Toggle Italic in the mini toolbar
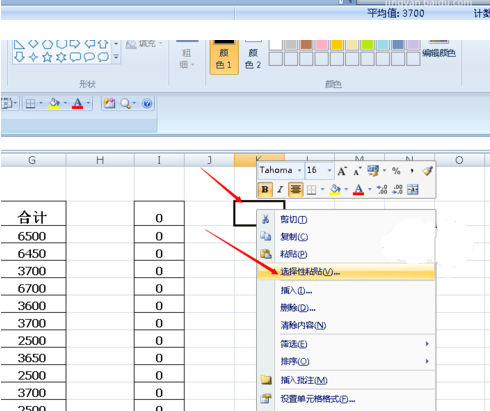 point(280,190)
